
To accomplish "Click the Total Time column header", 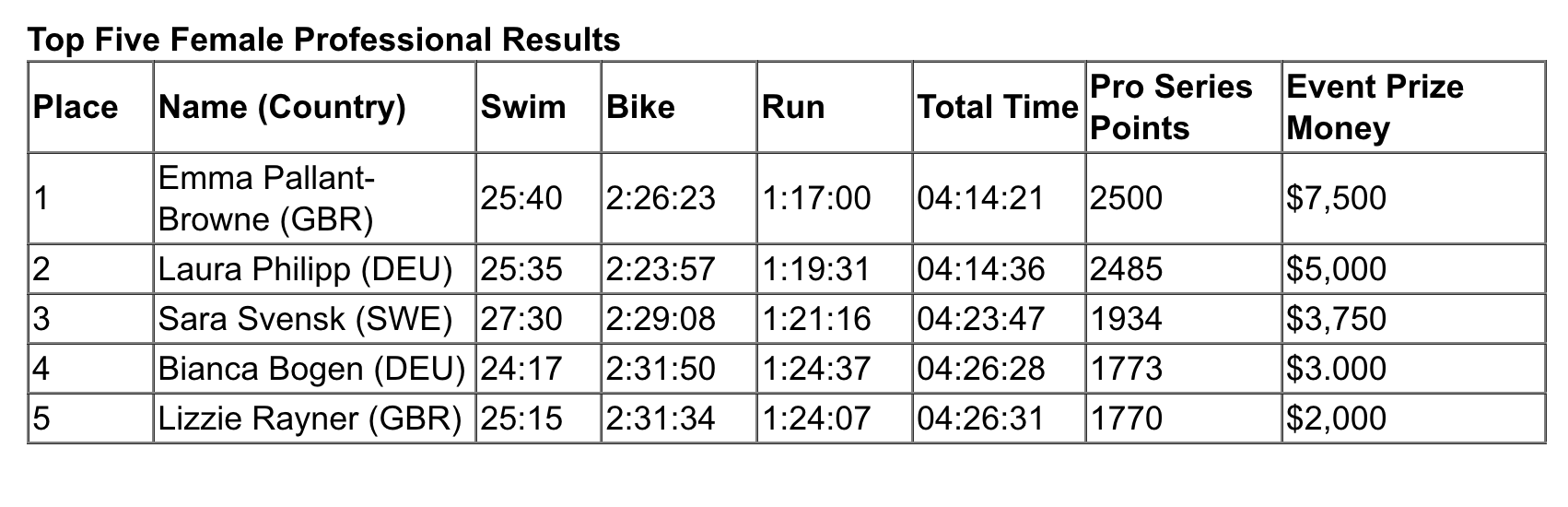I will point(999,107).
